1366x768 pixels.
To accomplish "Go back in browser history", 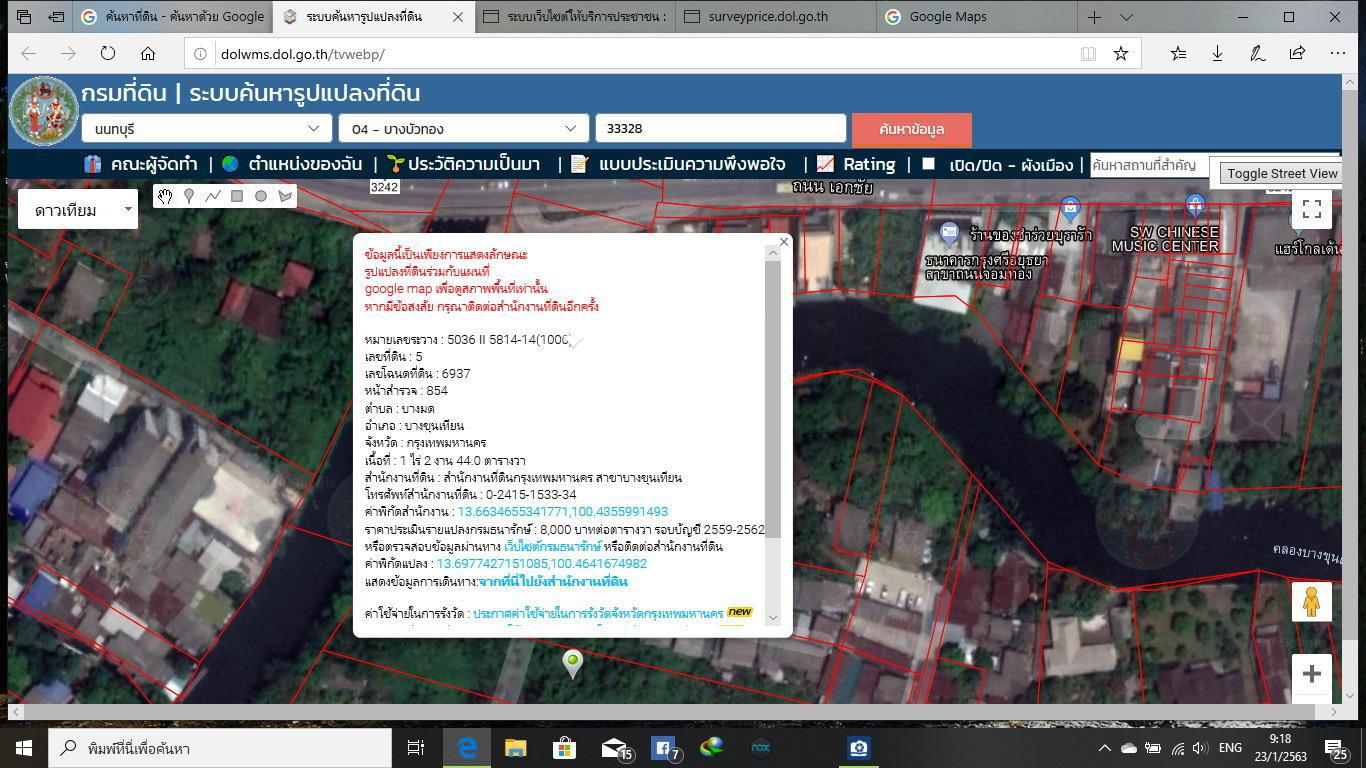I will [x=28, y=54].
